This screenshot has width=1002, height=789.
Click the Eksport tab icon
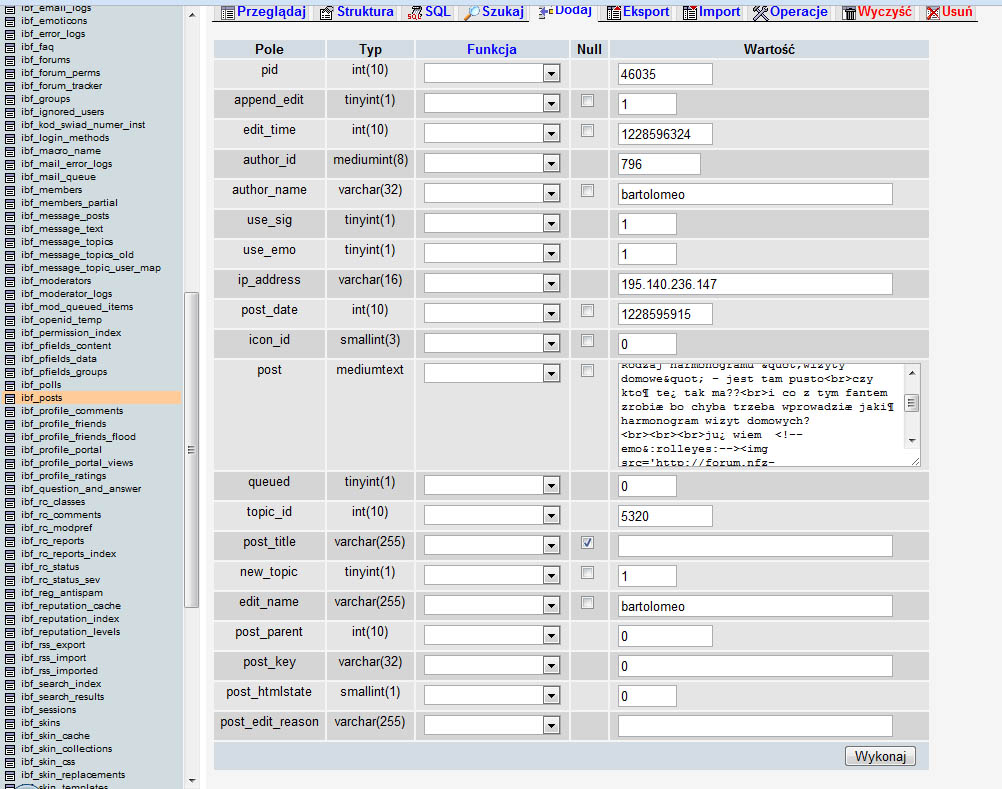click(x=613, y=13)
